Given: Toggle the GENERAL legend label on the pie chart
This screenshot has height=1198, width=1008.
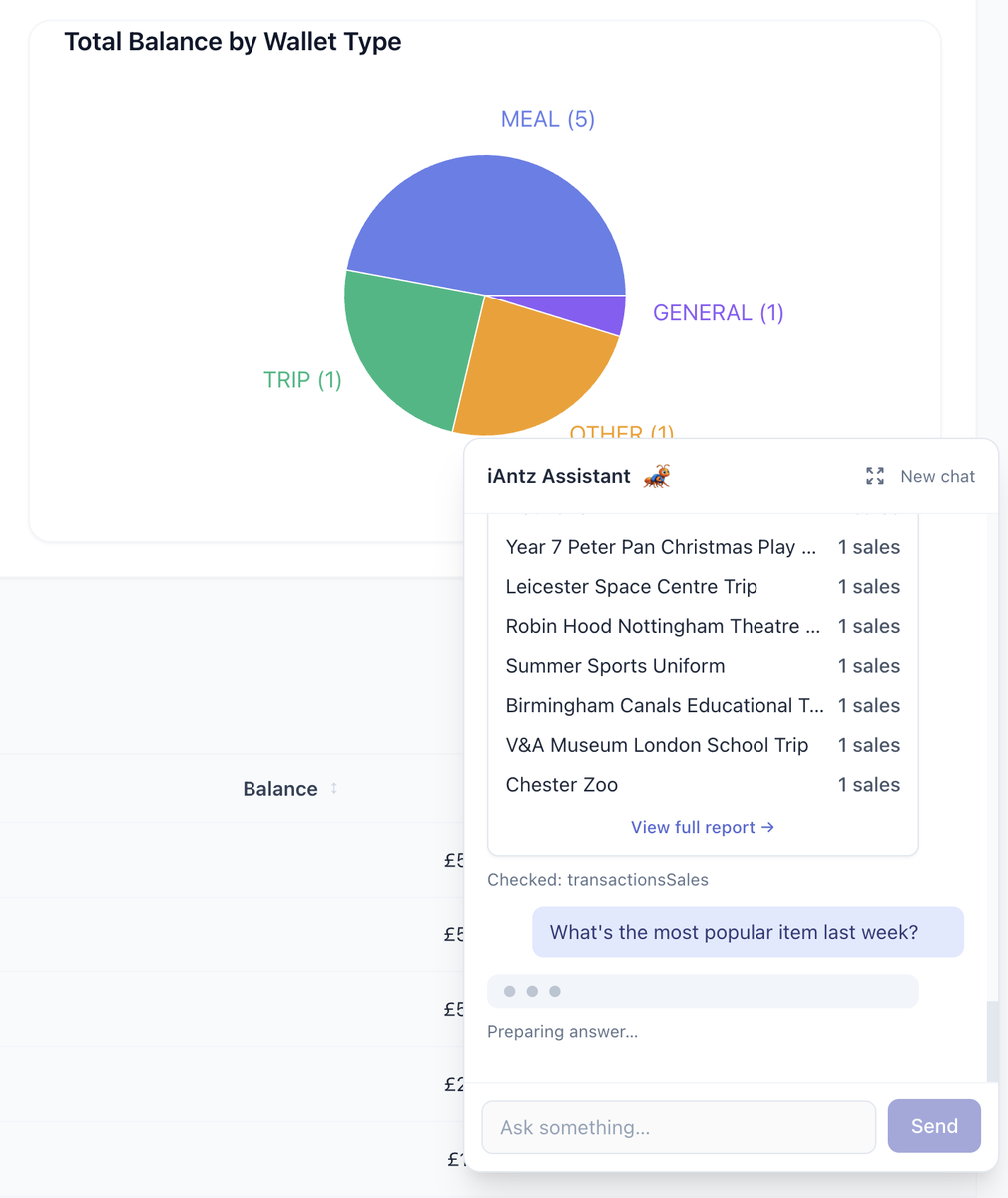Looking at the screenshot, I should coord(718,312).
